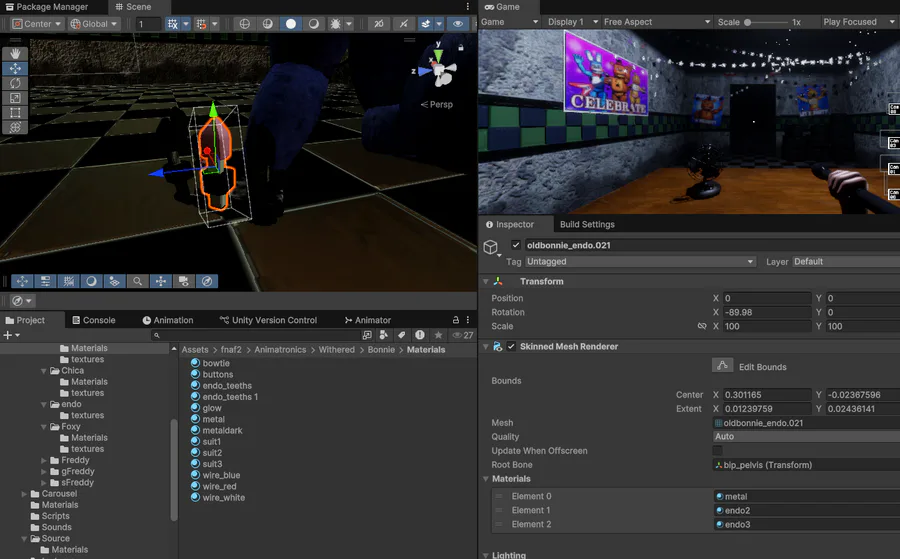Switch to the Unity Version Control tab
The width and height of the screenshot is (900, 559).
point(268,320)
